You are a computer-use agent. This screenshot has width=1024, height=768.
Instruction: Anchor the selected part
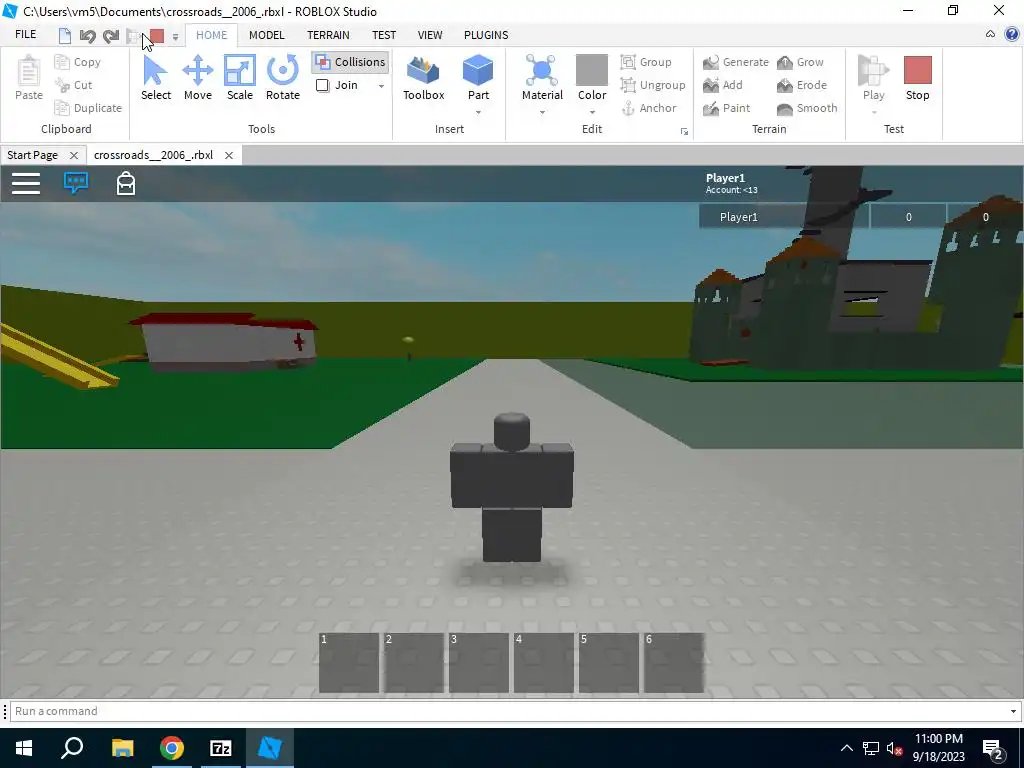tap(648, 108)
